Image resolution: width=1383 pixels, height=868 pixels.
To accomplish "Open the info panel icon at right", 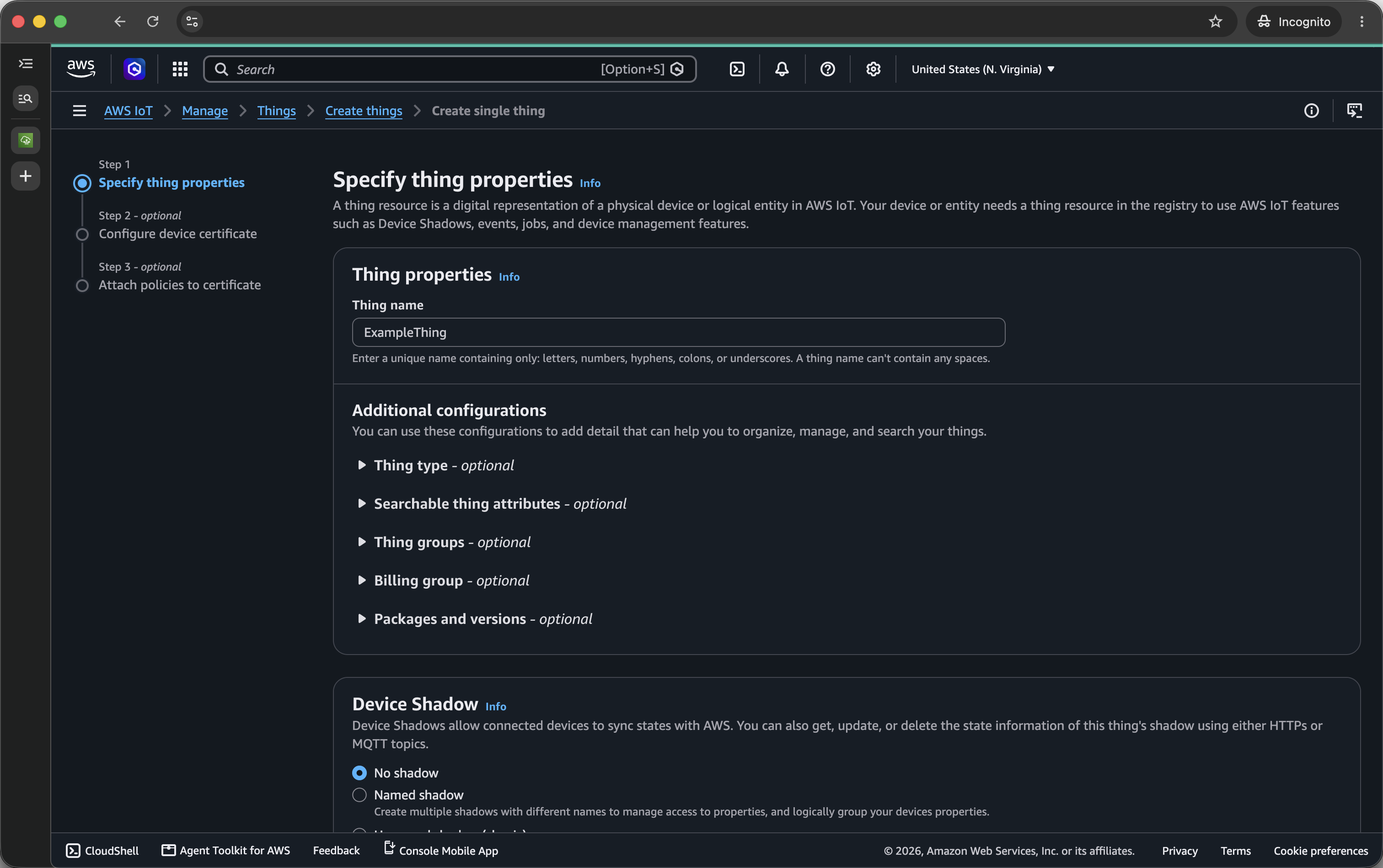I will (1311, 110).
